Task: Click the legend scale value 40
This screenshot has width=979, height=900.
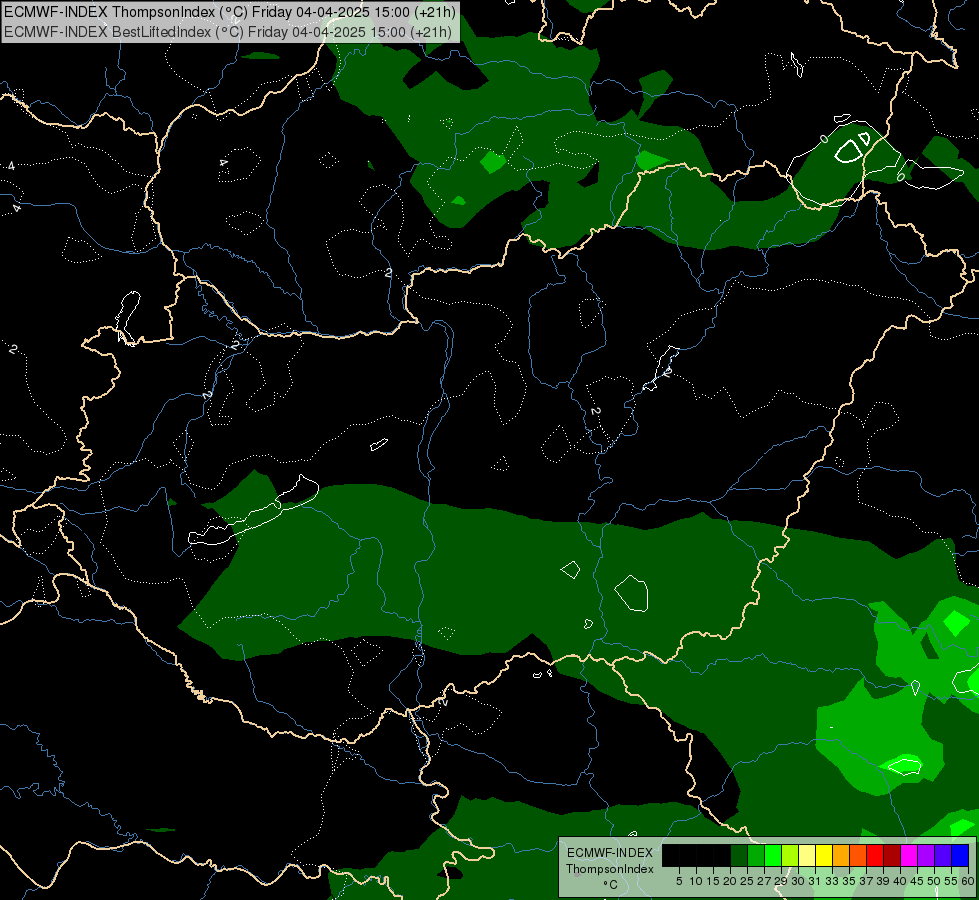Action: pos(900,881)
